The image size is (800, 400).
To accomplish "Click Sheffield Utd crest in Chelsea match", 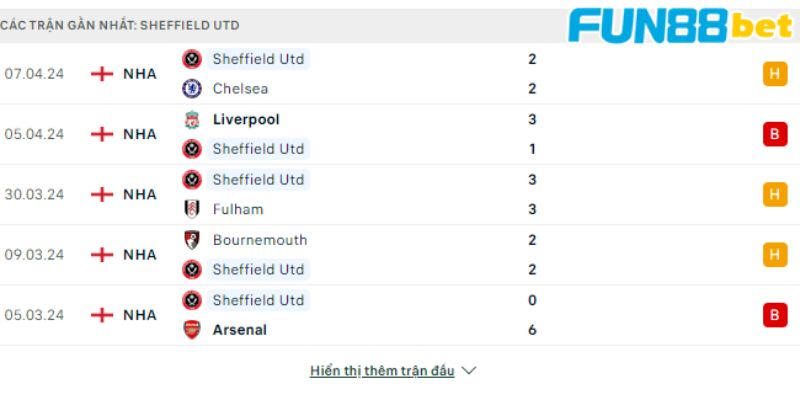I will click(192, 59).
